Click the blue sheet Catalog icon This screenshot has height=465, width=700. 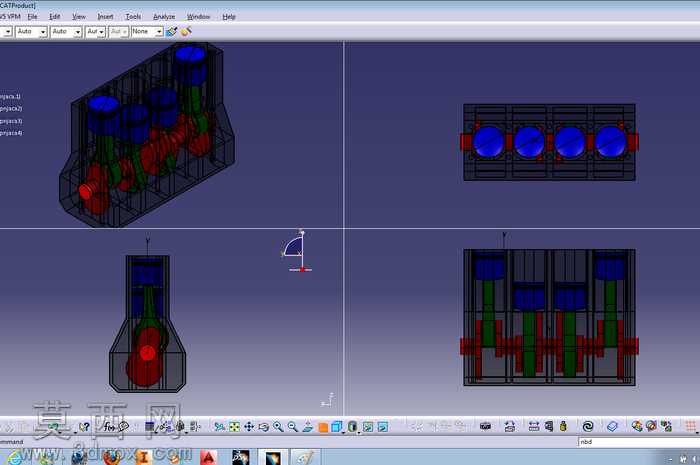(x=612, y=427)
